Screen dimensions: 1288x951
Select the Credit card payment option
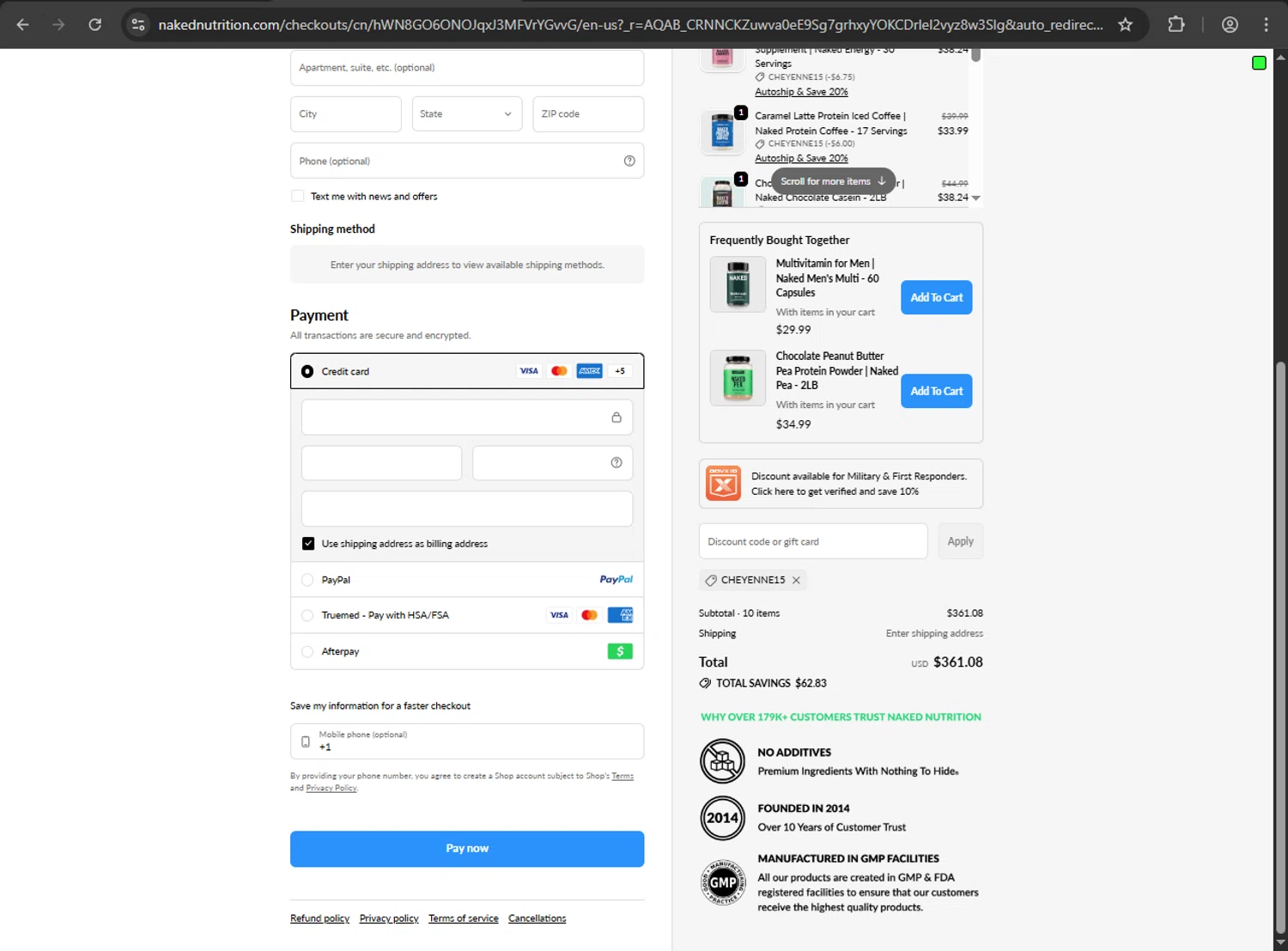point(307,372)
